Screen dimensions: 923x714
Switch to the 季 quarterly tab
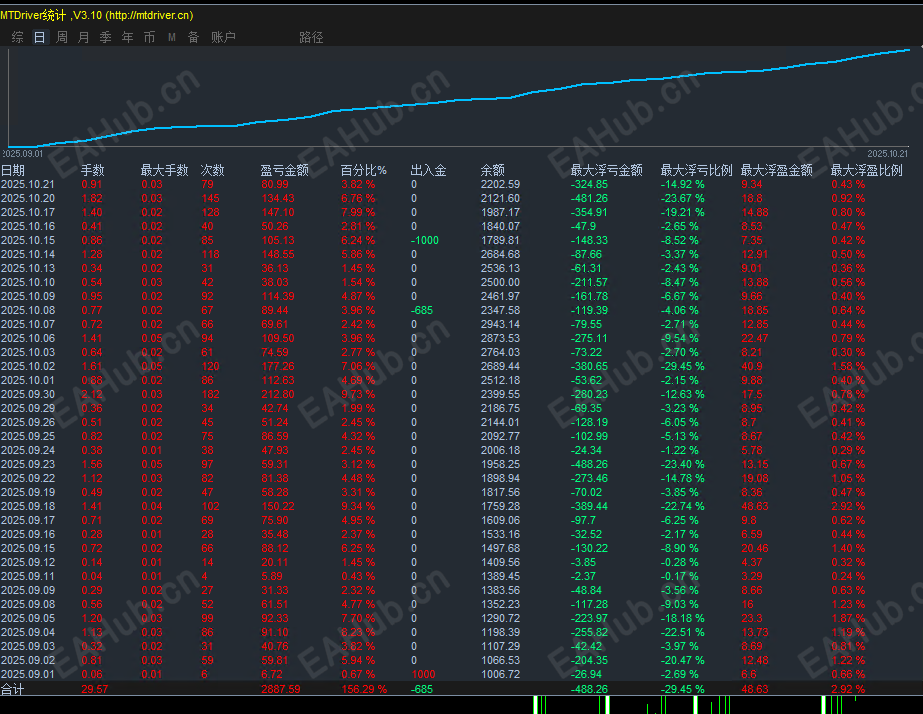(105, 37)
